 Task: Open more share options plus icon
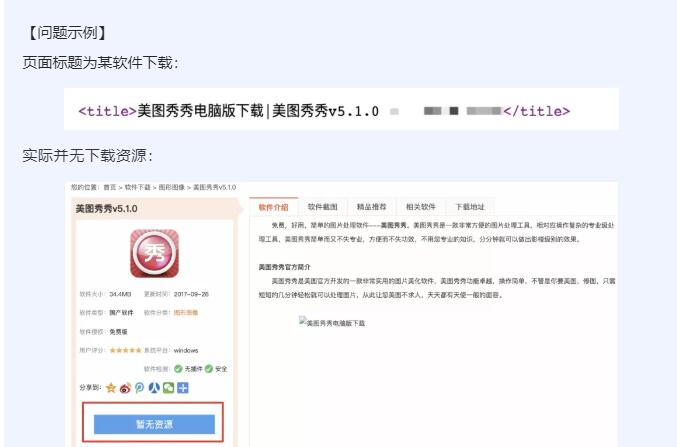click(183, 388)
